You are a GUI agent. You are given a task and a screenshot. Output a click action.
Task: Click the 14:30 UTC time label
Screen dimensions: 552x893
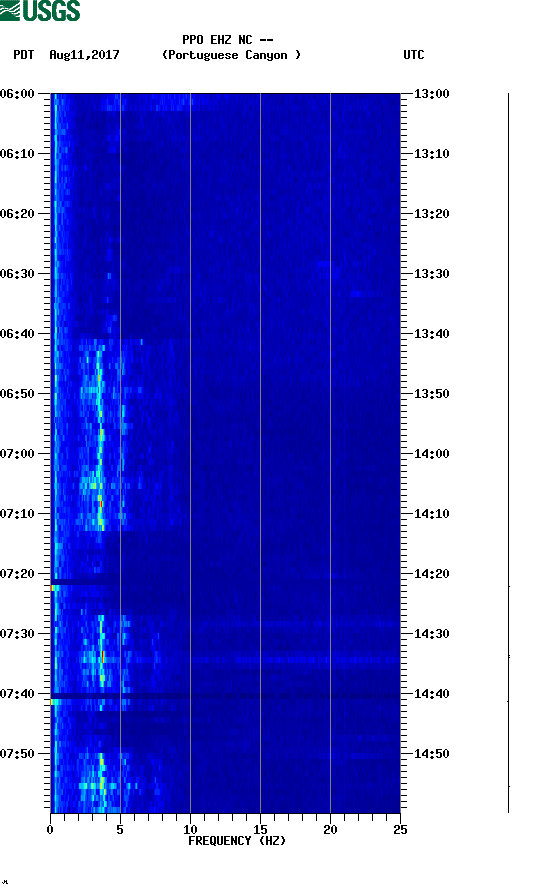pyautogui.click(x=431, y=633)
